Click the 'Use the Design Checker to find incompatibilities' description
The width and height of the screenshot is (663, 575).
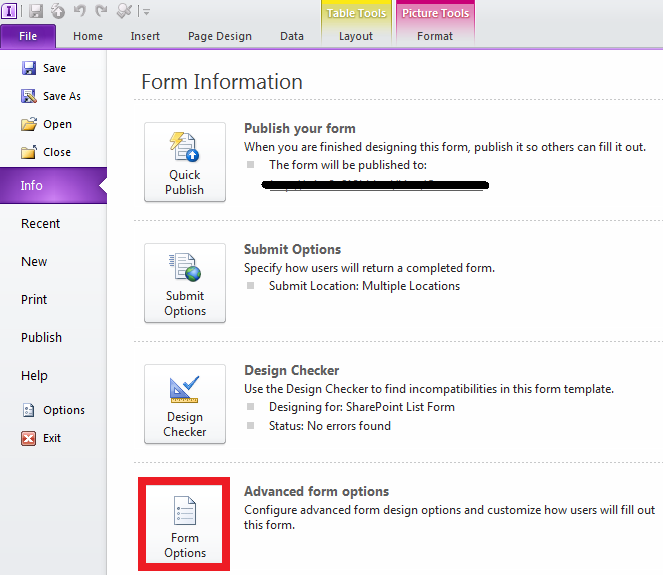click(x=429, y=389)
